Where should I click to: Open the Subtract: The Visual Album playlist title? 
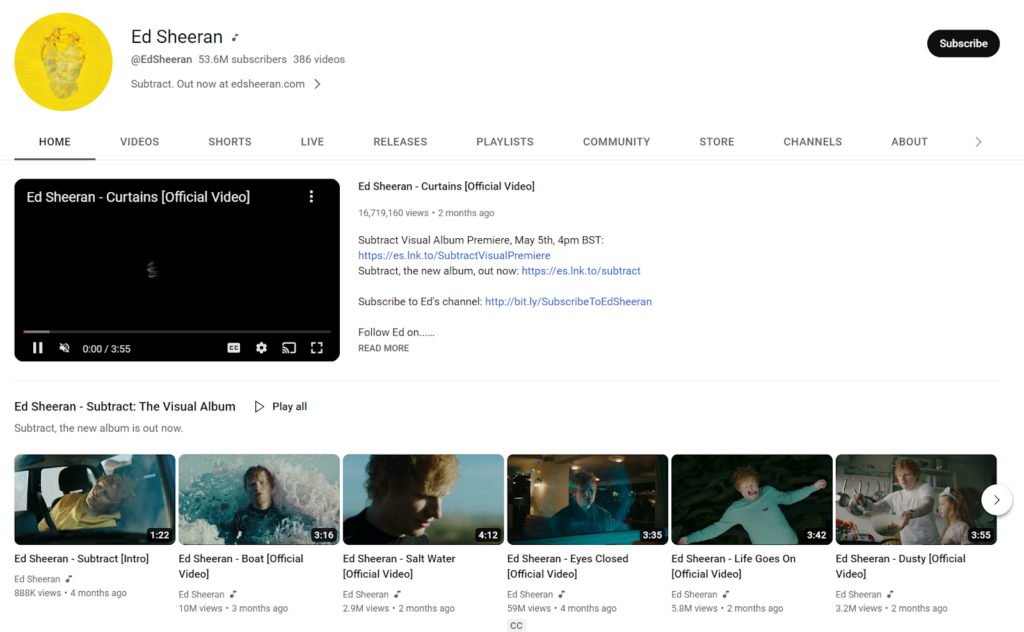(x=125, y=406)
